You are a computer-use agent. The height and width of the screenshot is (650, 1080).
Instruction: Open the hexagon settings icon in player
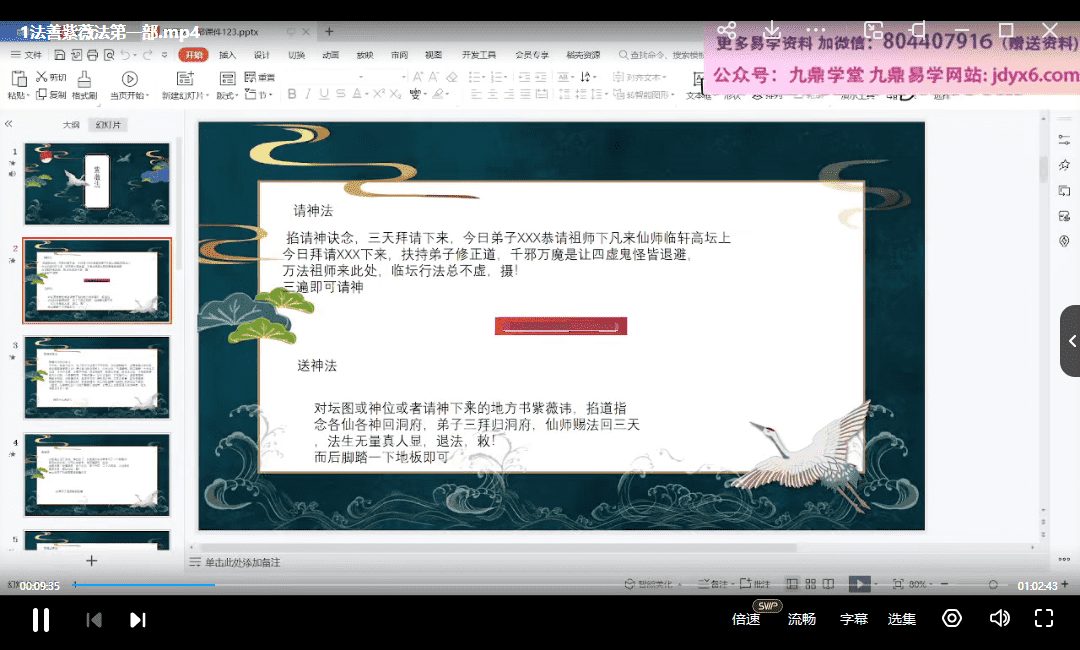point(952,619)
